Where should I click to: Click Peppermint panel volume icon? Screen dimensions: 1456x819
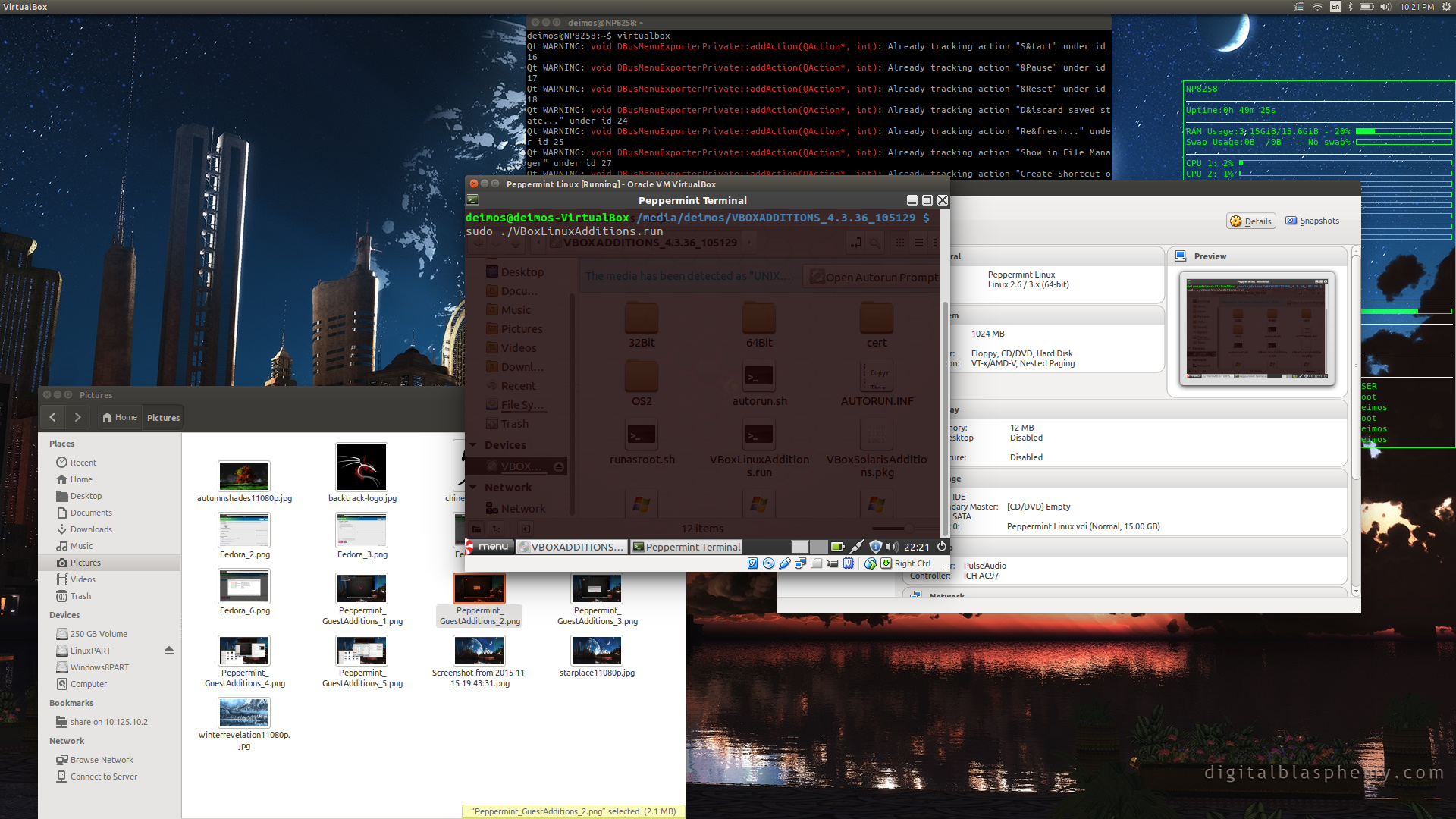tap(892, 547)
